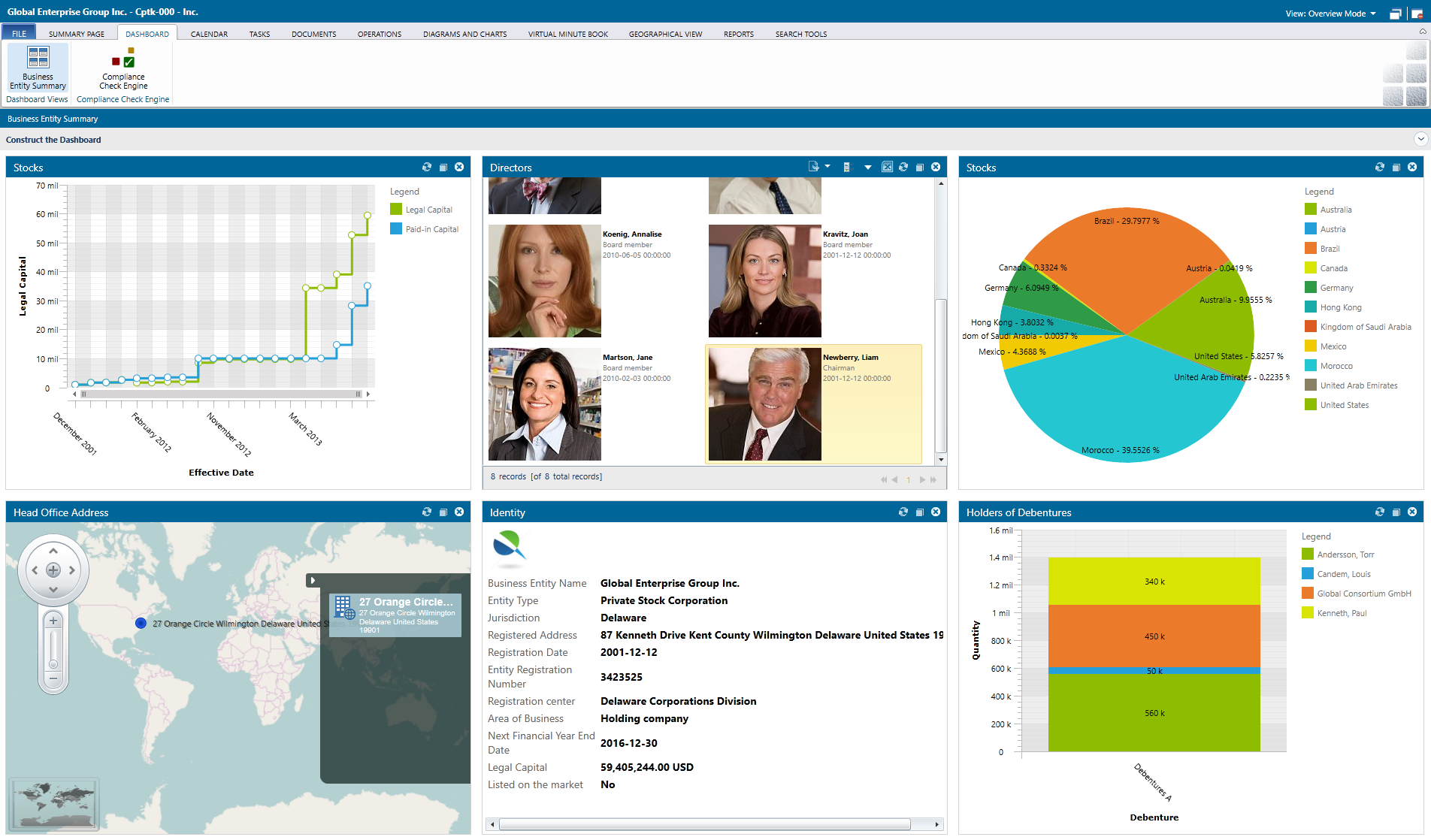Open the Business Entity Summary dashboard view
The height and width of the screenshot is (840, 1431).
(x=38, y=68)
